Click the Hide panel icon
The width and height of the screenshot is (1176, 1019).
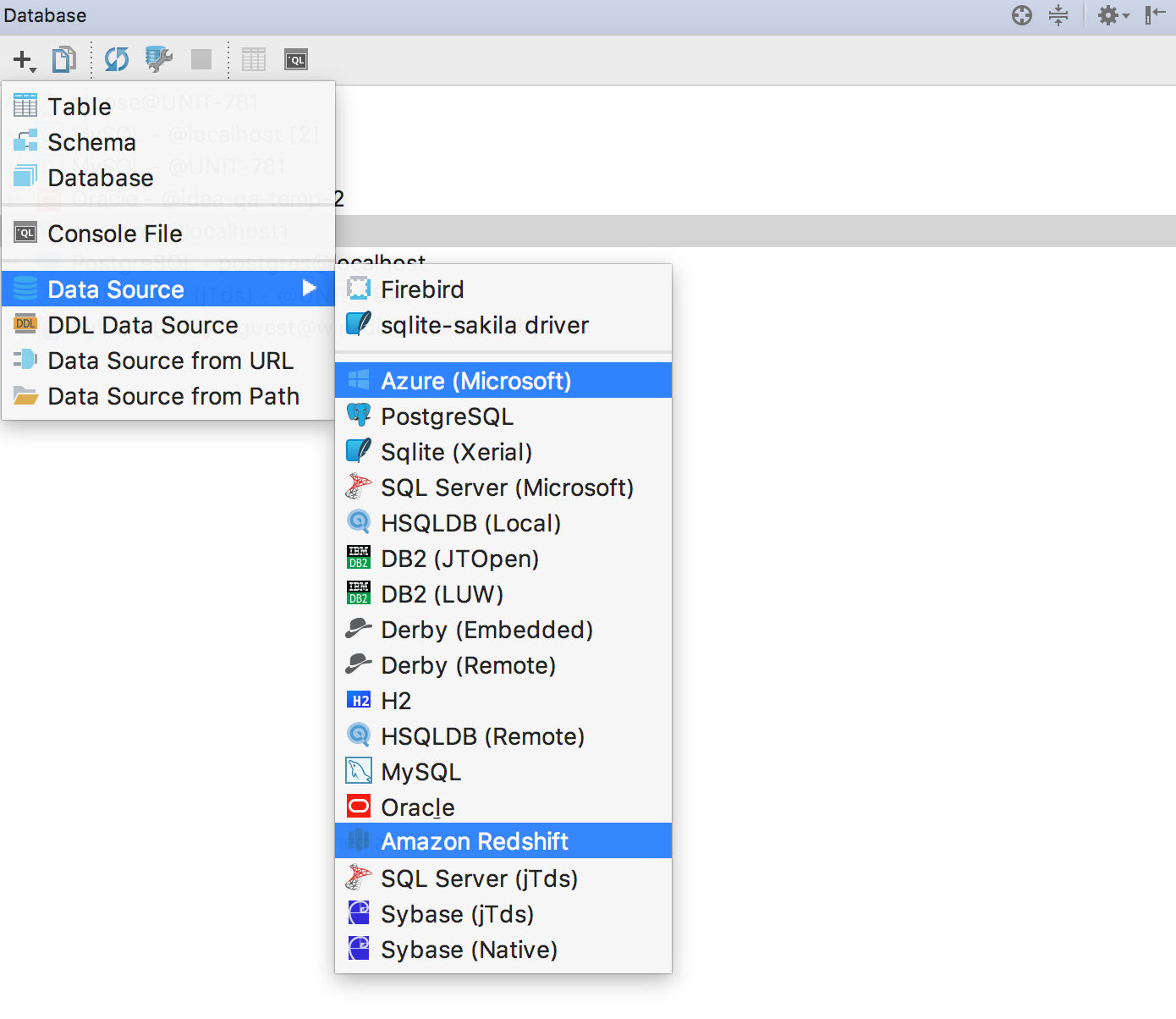click(1155, 15)
